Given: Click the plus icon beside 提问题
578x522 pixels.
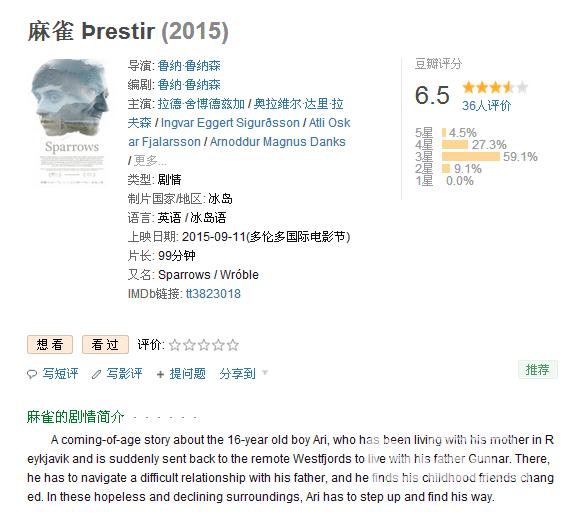Looking at the screenshot, I should tap(160, 375).
